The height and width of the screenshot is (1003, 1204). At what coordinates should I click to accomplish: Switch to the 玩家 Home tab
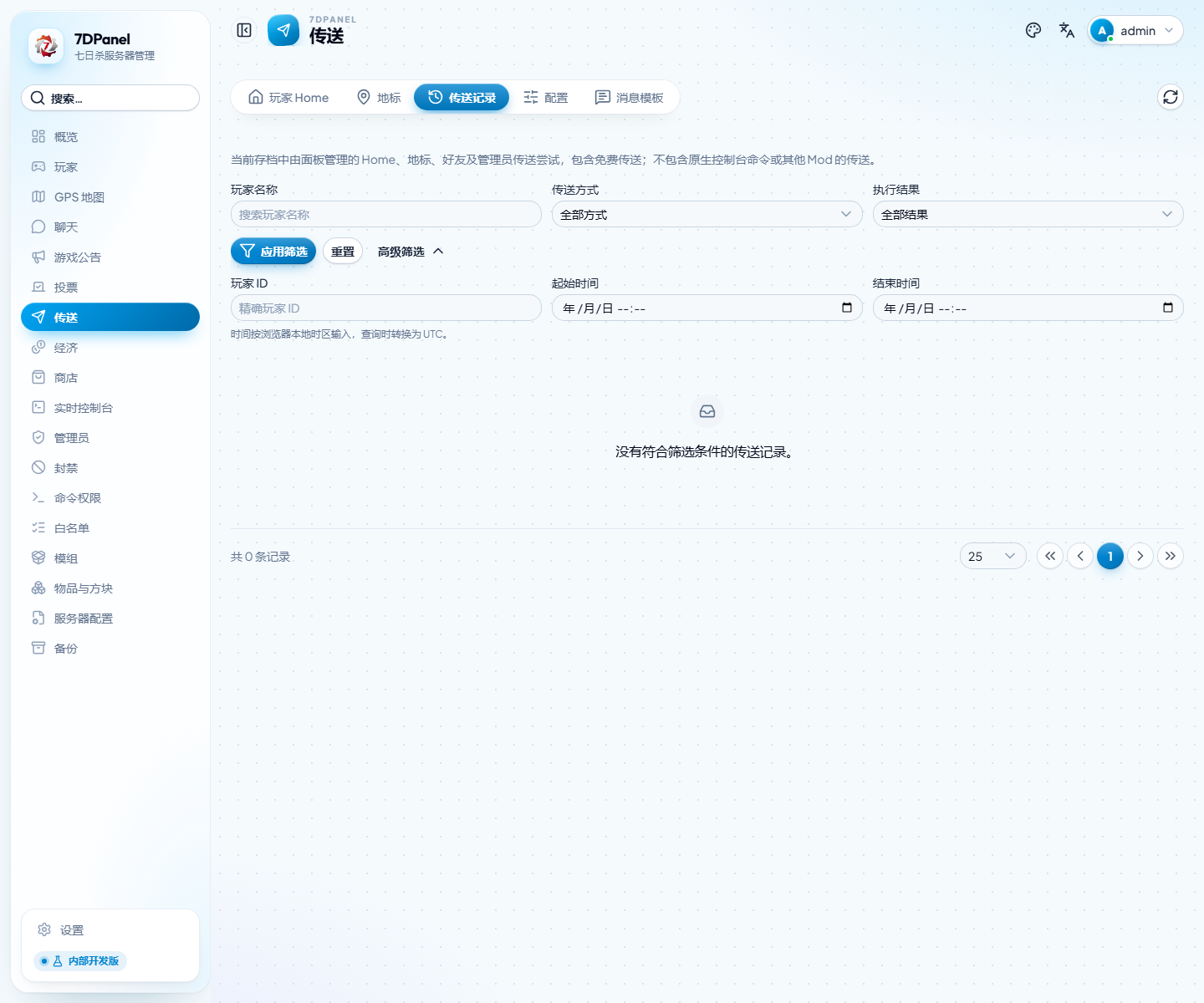(x=288, y=98)
